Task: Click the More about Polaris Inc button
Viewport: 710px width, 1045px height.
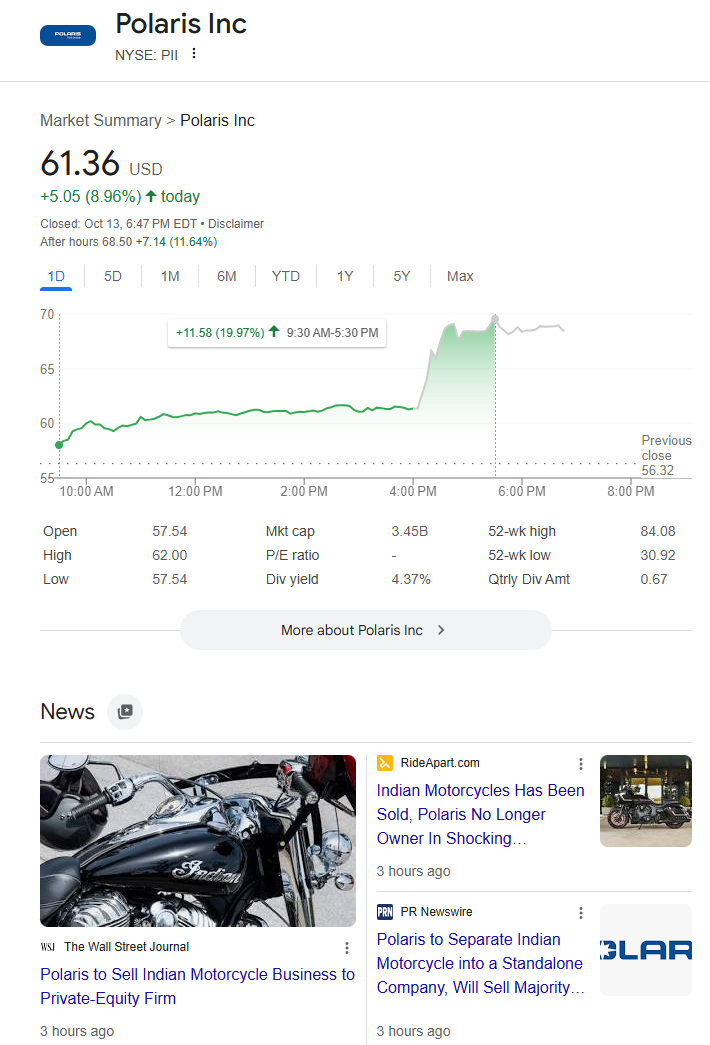Action: [365, 630]
